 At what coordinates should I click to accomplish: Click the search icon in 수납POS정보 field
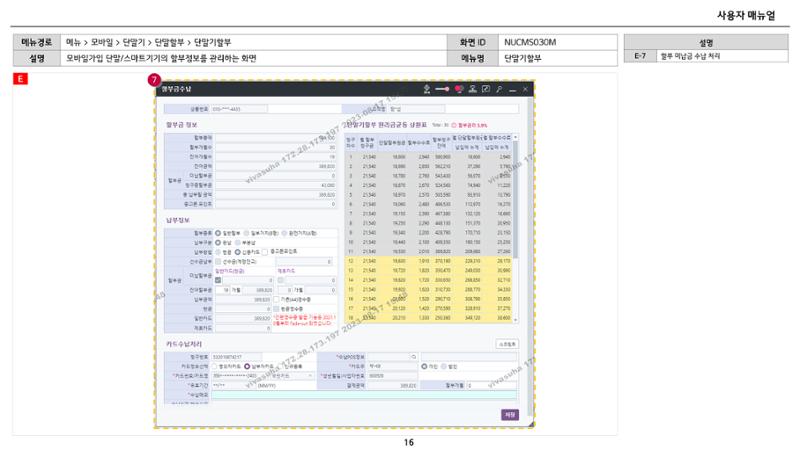point(414,357)
